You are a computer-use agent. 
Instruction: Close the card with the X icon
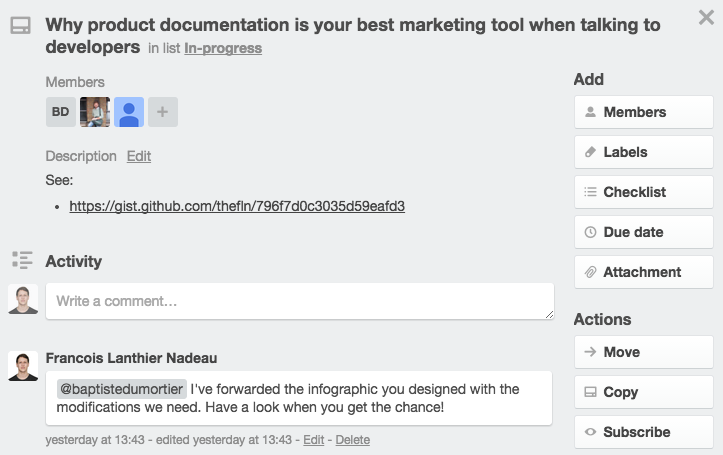pos(706,17)
